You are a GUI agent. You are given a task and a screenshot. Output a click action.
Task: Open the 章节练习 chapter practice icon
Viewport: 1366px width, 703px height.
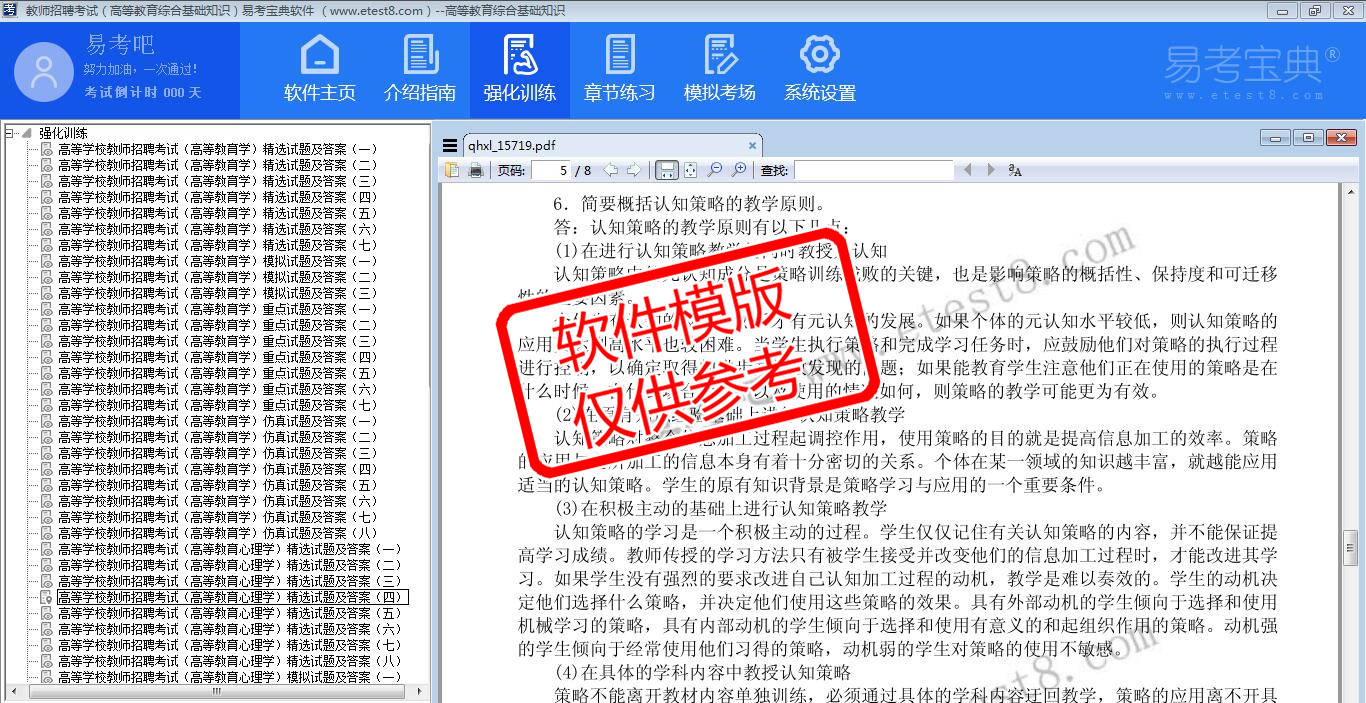[620, 56]
